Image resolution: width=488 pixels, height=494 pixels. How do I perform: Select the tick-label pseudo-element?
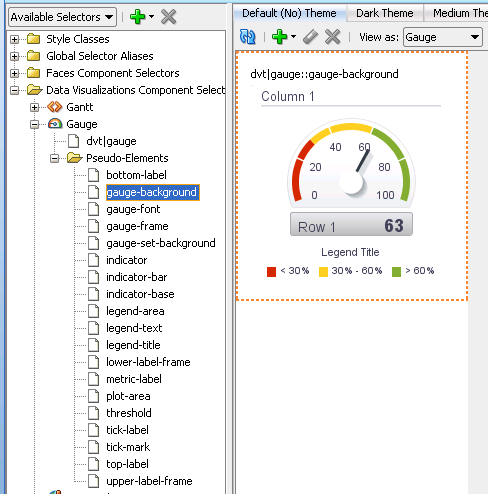pyautogui.click(x=127, y=430)
